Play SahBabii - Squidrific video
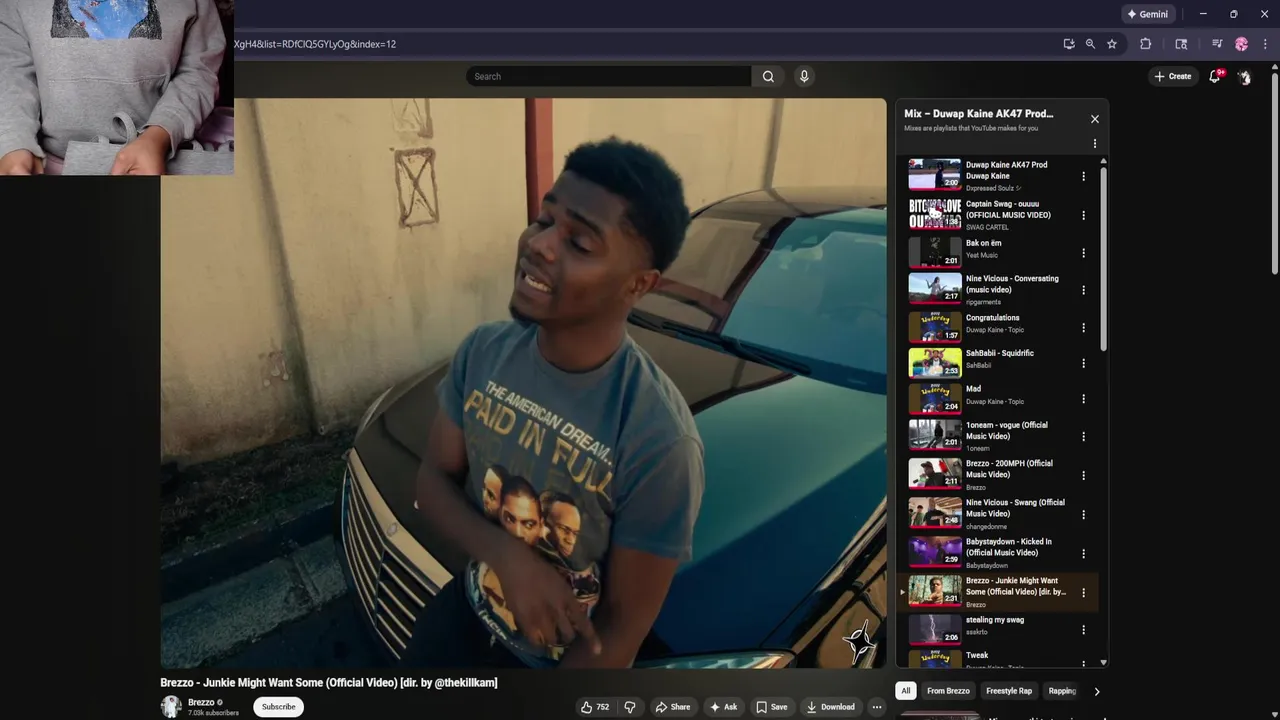1280x720 pixels. point(934,362)
